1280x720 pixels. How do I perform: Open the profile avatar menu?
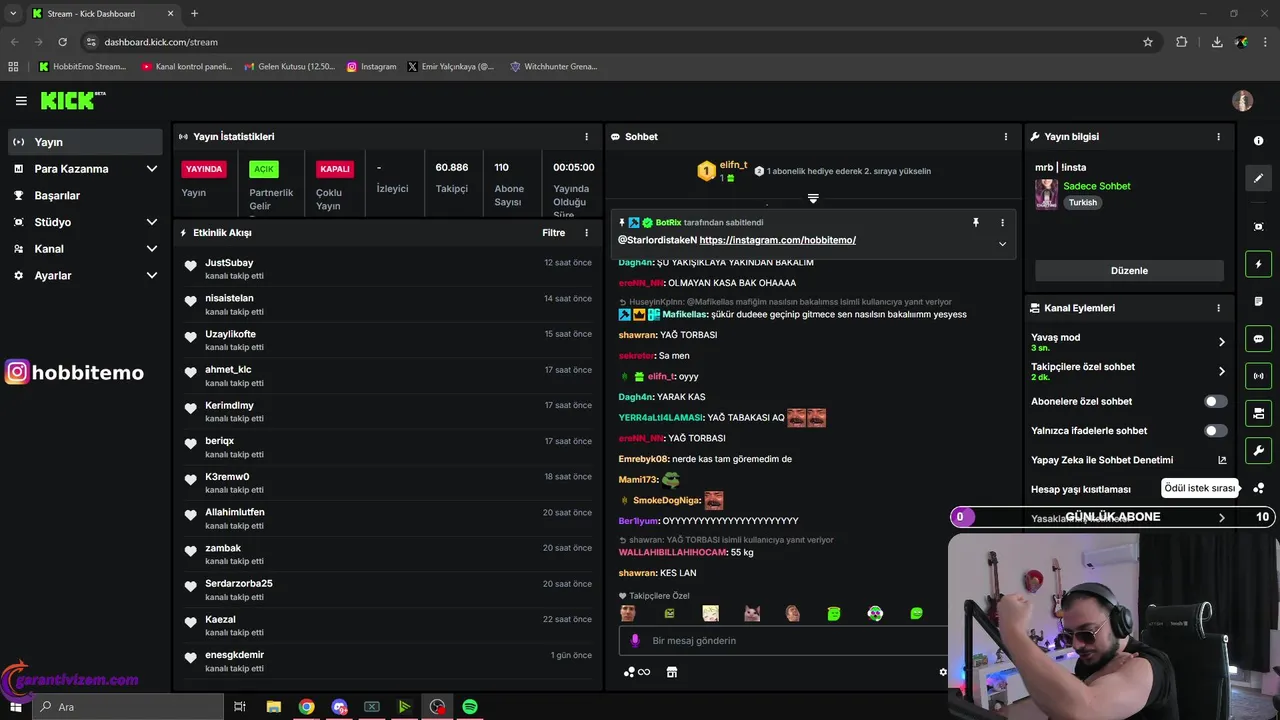[x=1242, y=101]
